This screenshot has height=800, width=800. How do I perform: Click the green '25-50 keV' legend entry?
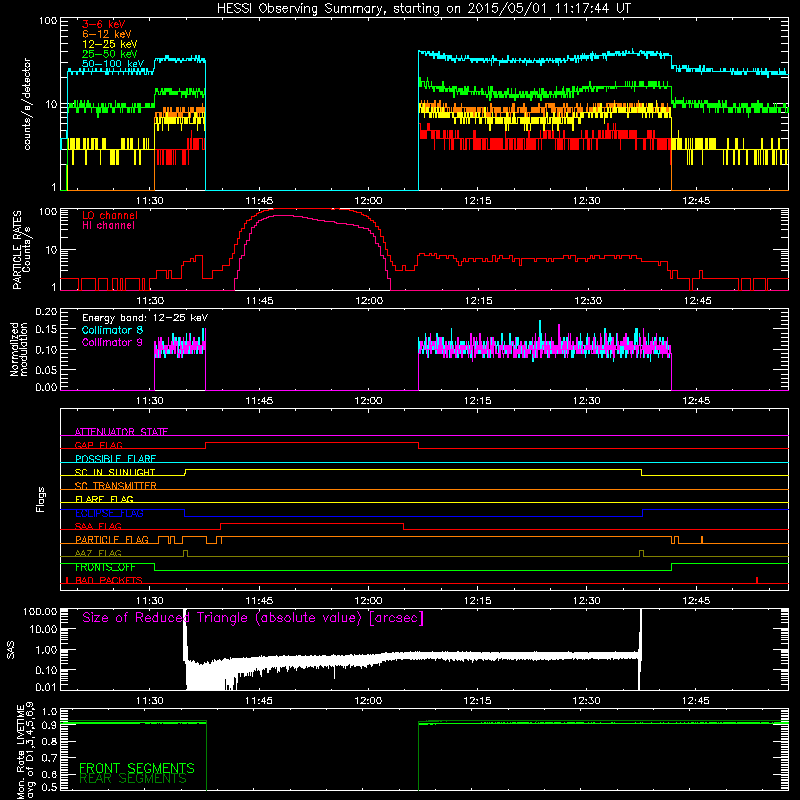110,54
